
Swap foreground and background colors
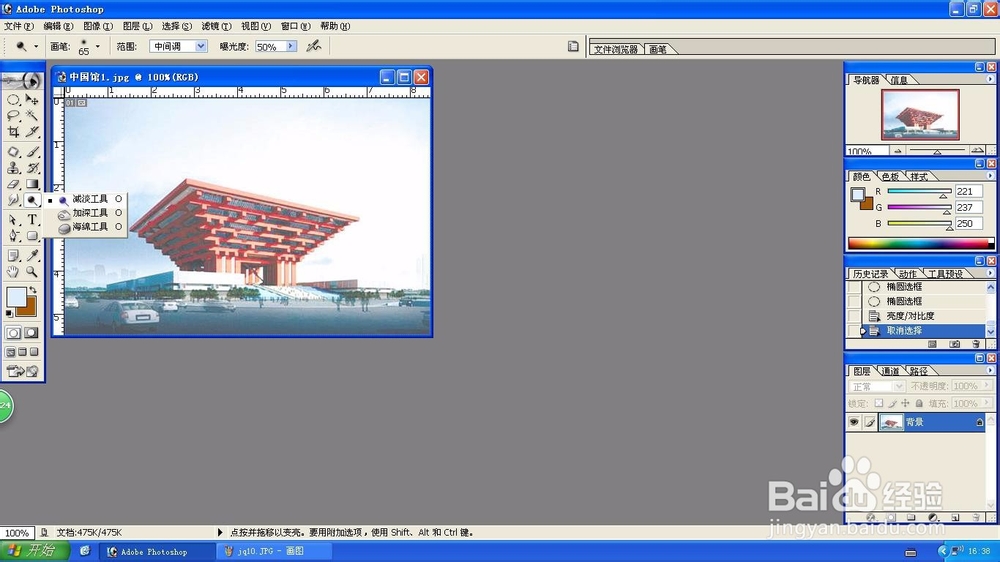point(33,290)
